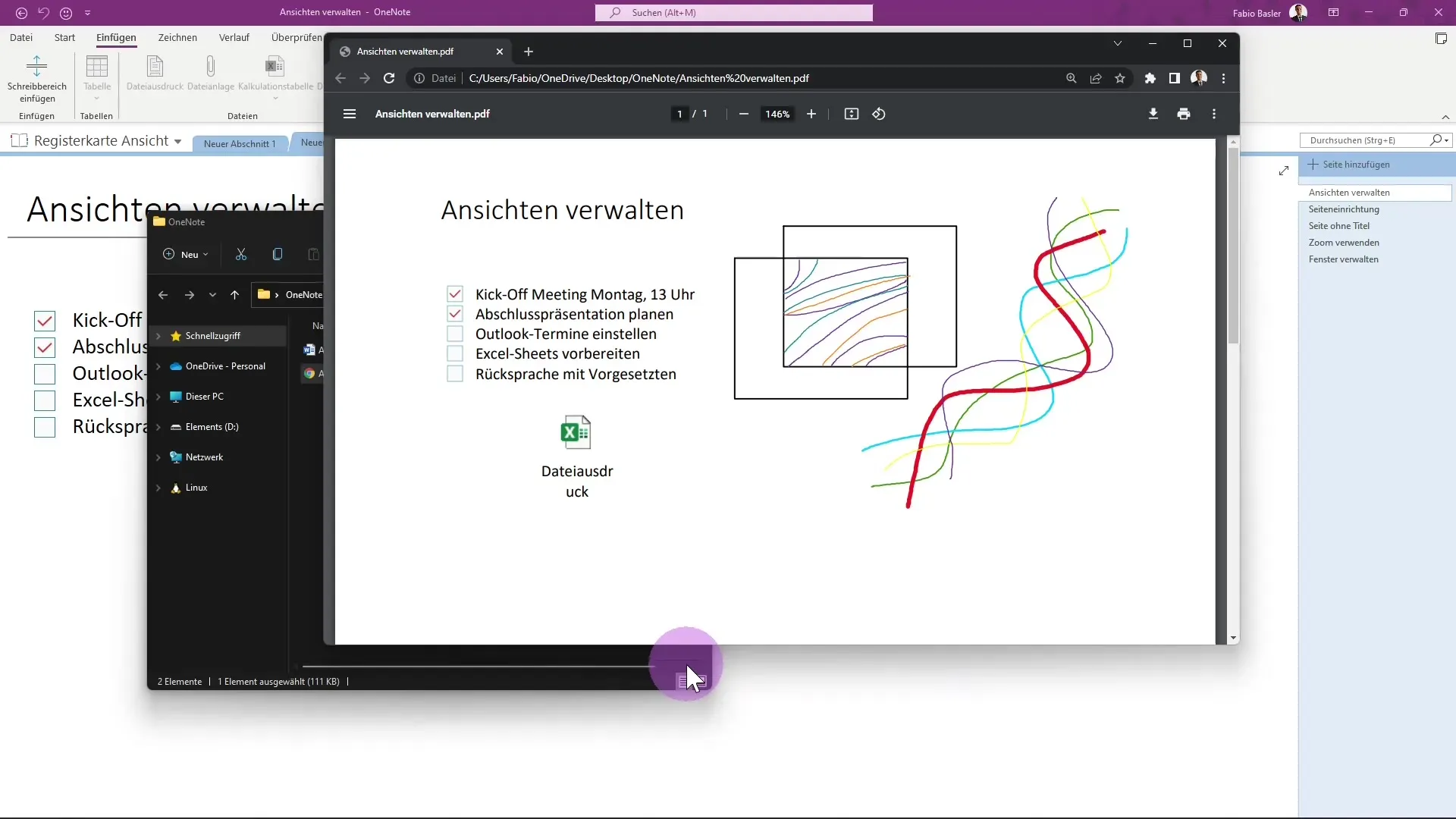1456x819 pixels.
Task: Click the Explorer copy icon
Action: (278, 254)
